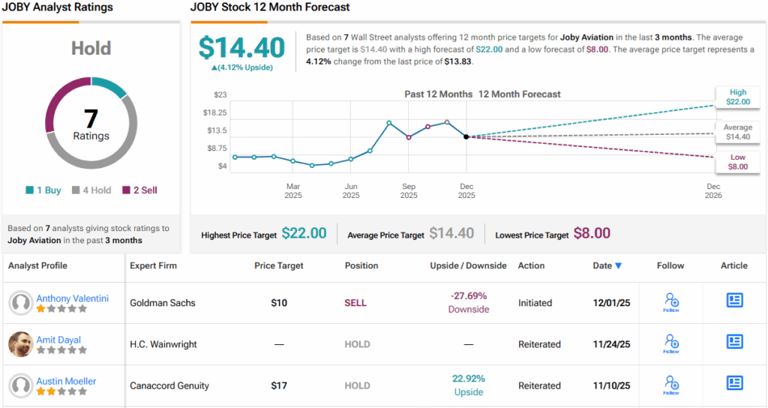Sort table by Date column arrow
This screenshot has width=768, height=408.
(x=617, y=266)
